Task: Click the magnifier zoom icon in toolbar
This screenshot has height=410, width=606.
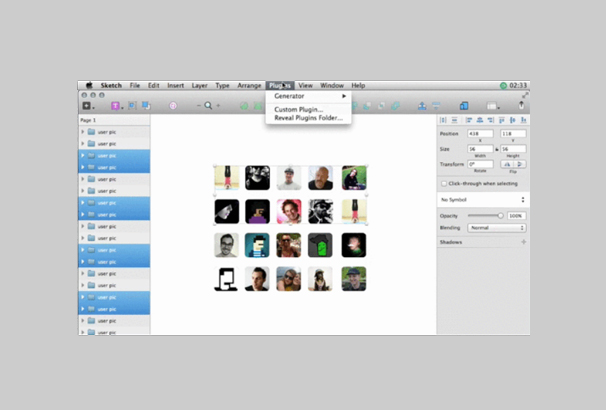Action: tap(207, 105)
